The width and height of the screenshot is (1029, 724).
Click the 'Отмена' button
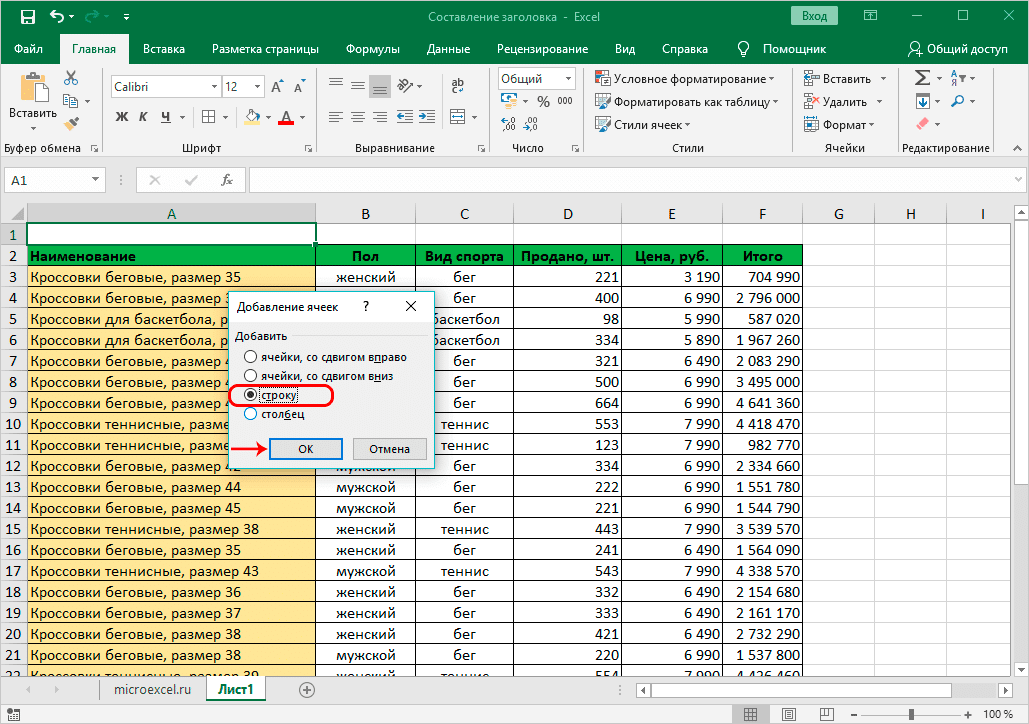point(389,449)
